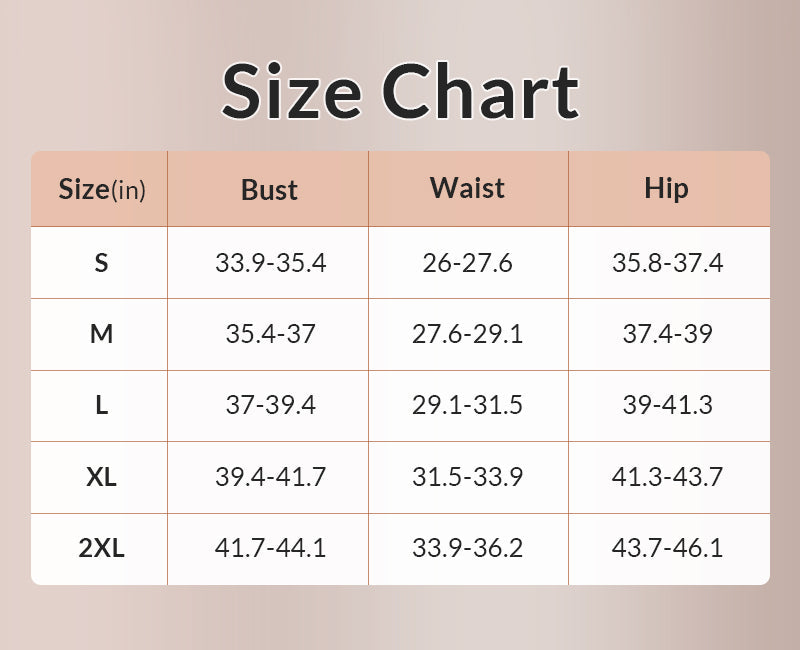
Task: Select the S size row label
Action: (x=101, y=263)
